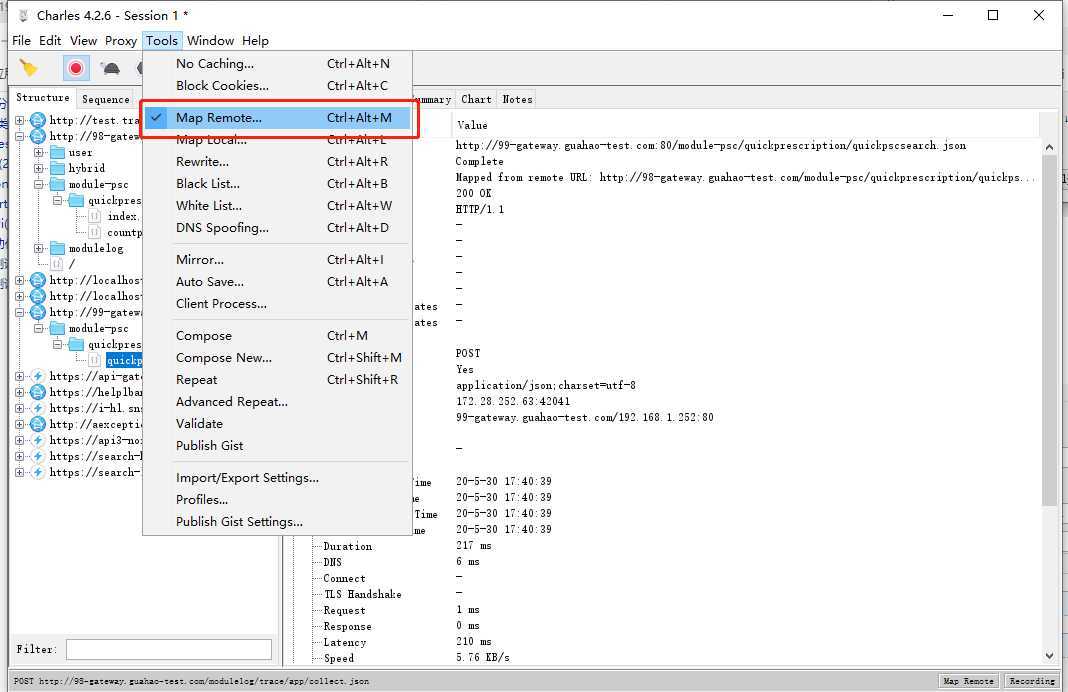
Task: Select Mirror... menu entry
Action: [x=279, y=260]
